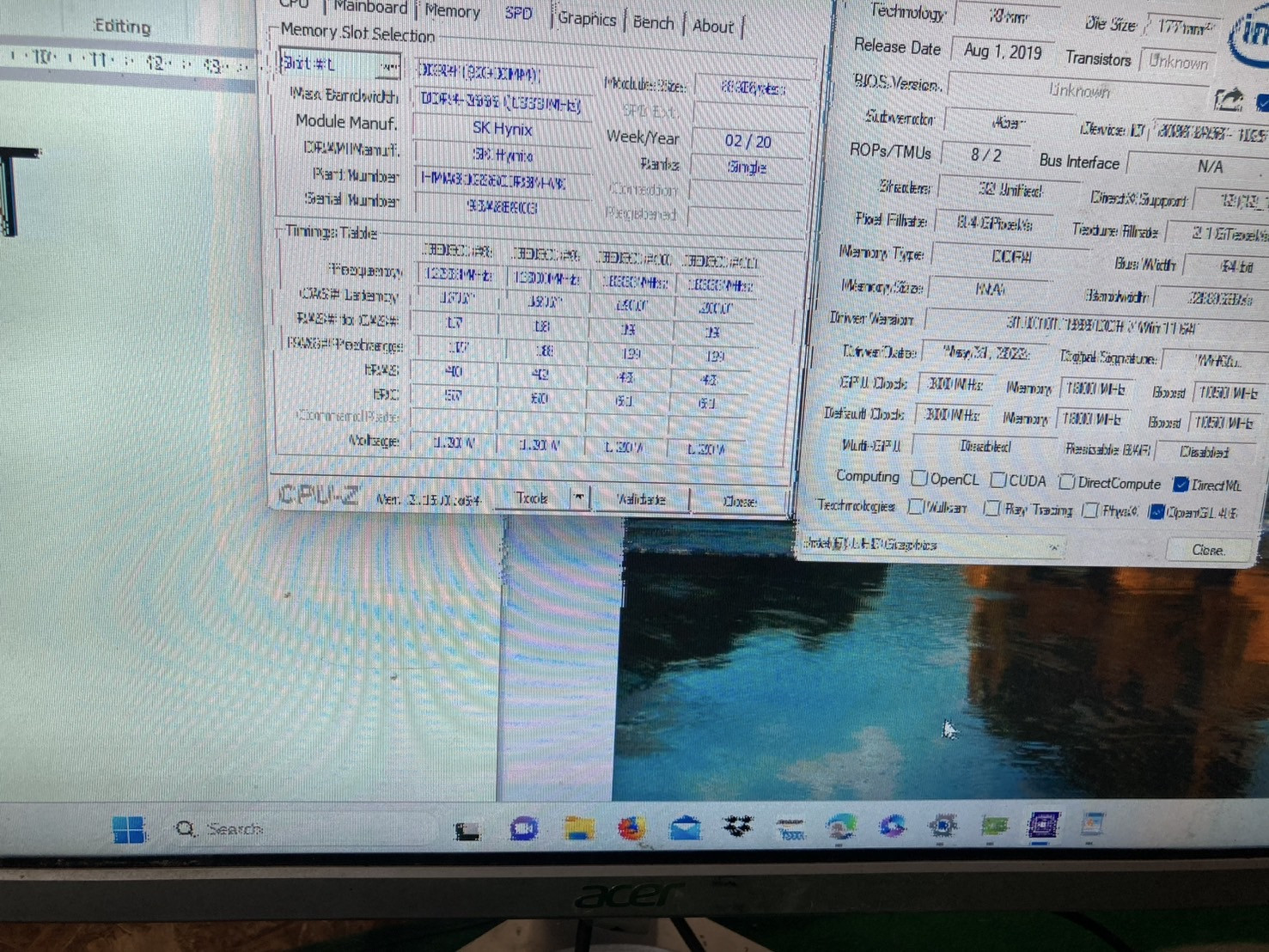Open the Copilot swirl icon on taskbar

pos(893,827)
